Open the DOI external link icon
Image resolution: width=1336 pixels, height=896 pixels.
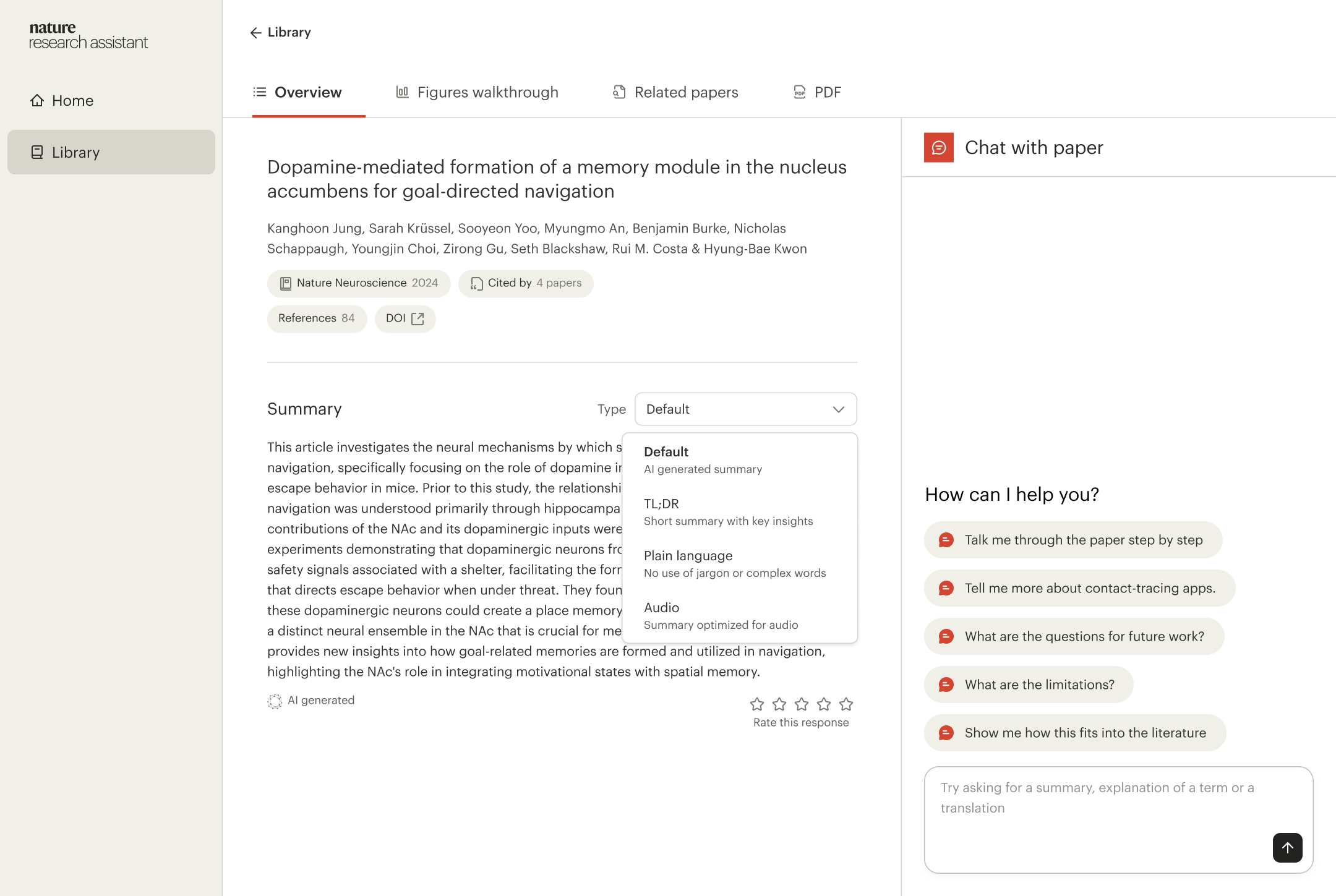[417, 318]
